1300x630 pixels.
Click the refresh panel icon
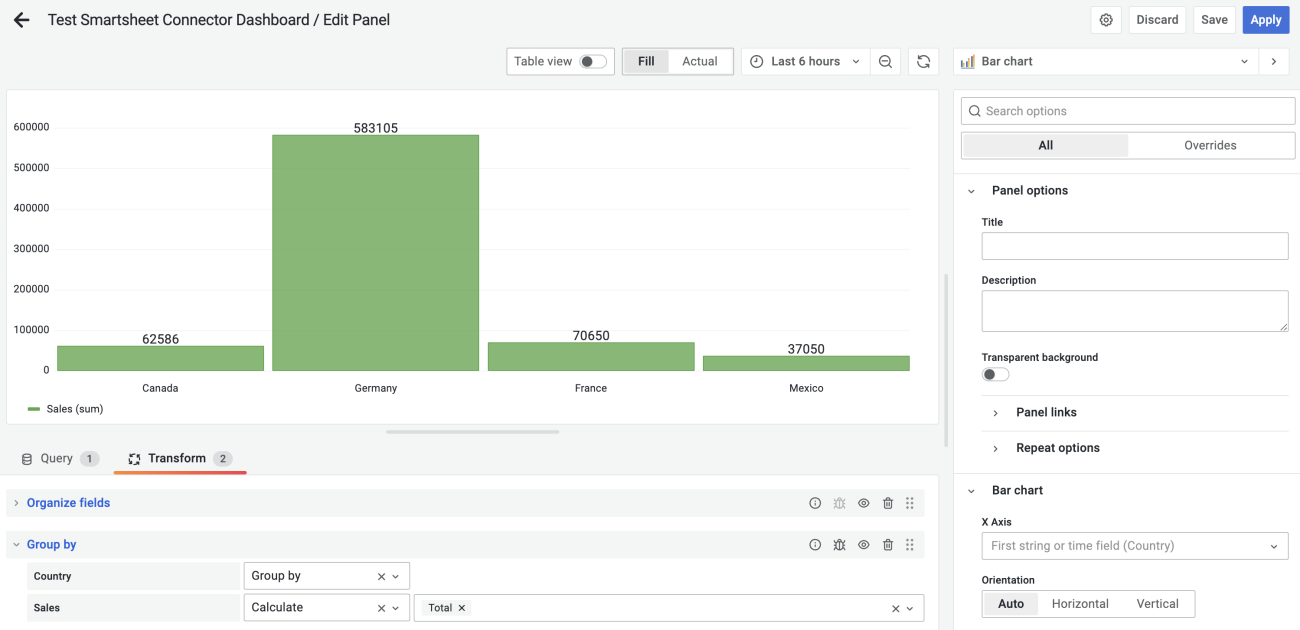click(922, 61)
